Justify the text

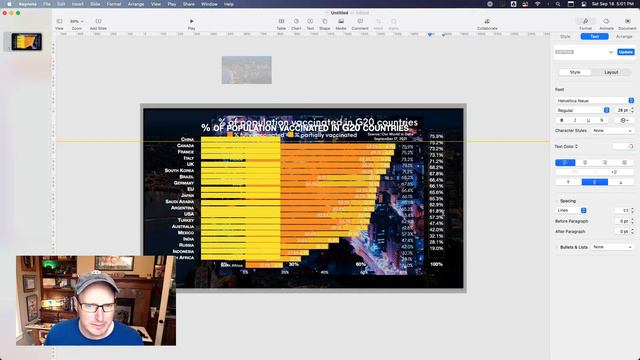[624, 162]
